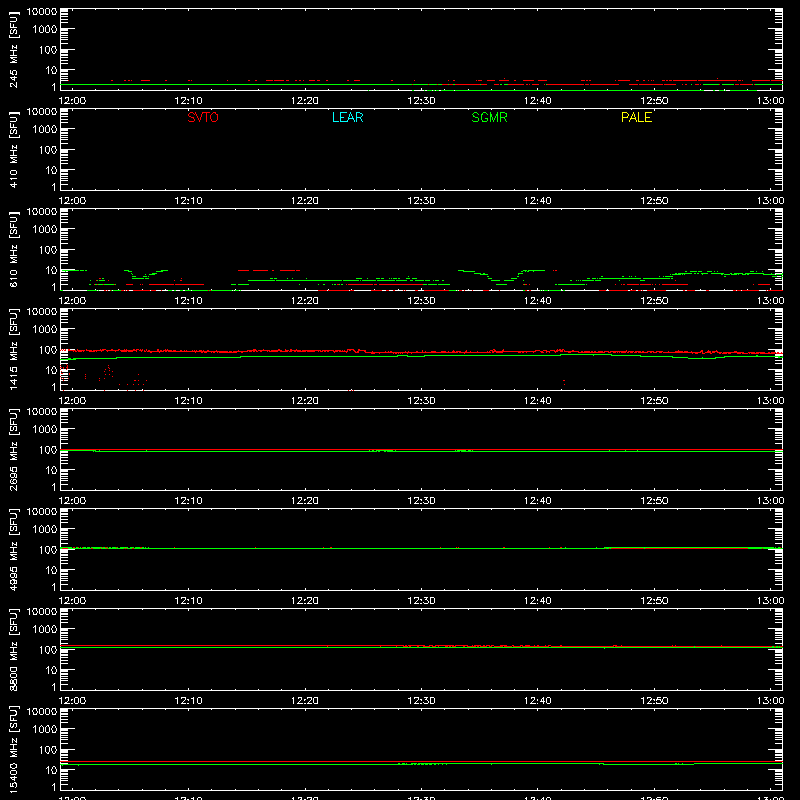Click the green SGMR station label
800x800 pixels.
pyautogui.click(x=489, y=117)
